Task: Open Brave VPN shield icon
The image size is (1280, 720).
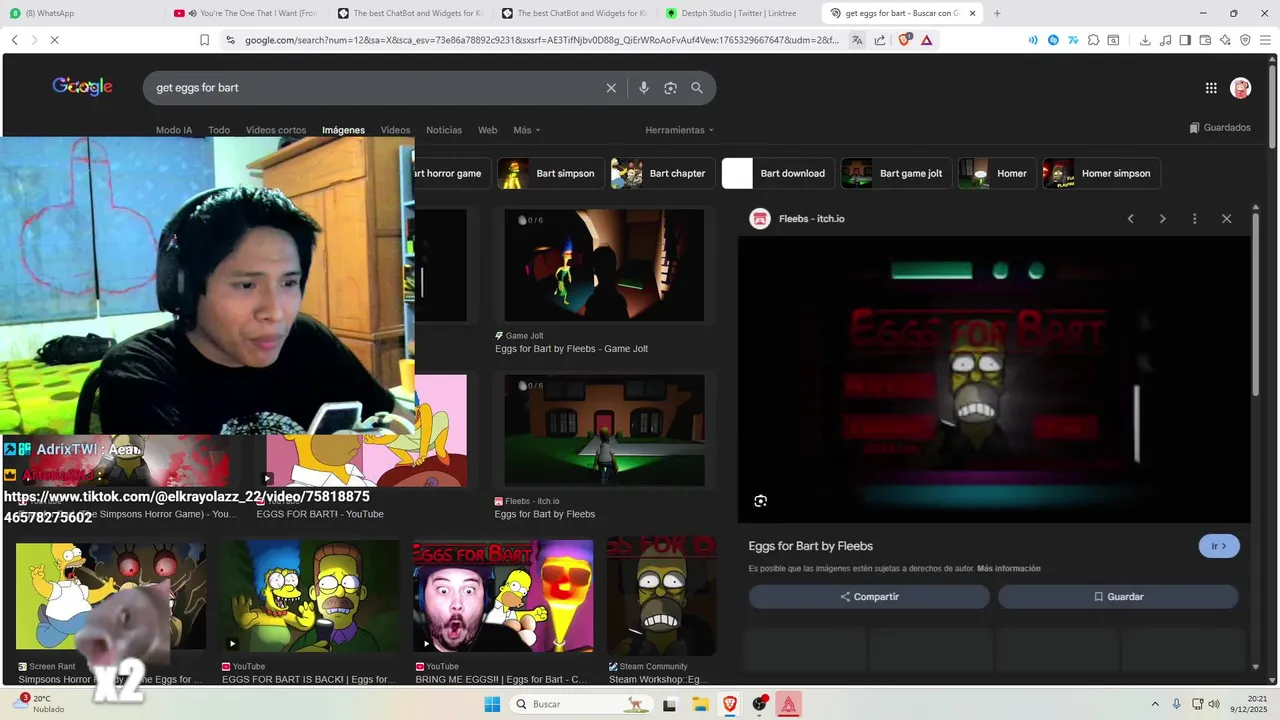Action: pos(1245,40)
